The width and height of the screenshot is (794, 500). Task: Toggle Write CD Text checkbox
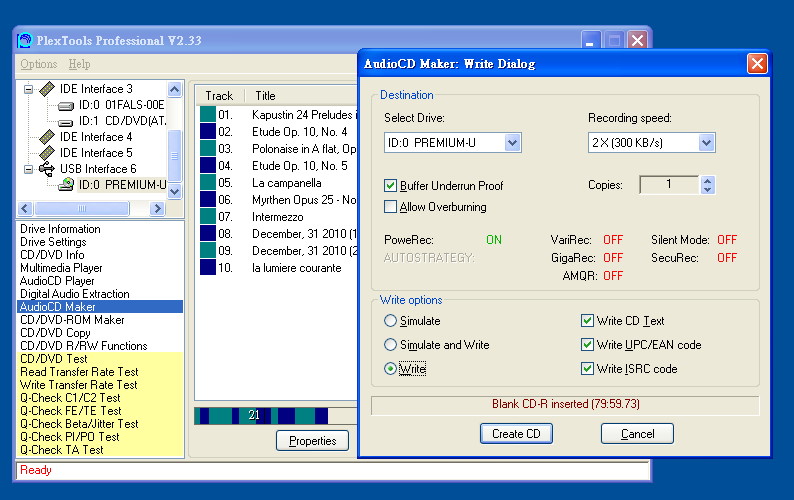tap(587, 321)
